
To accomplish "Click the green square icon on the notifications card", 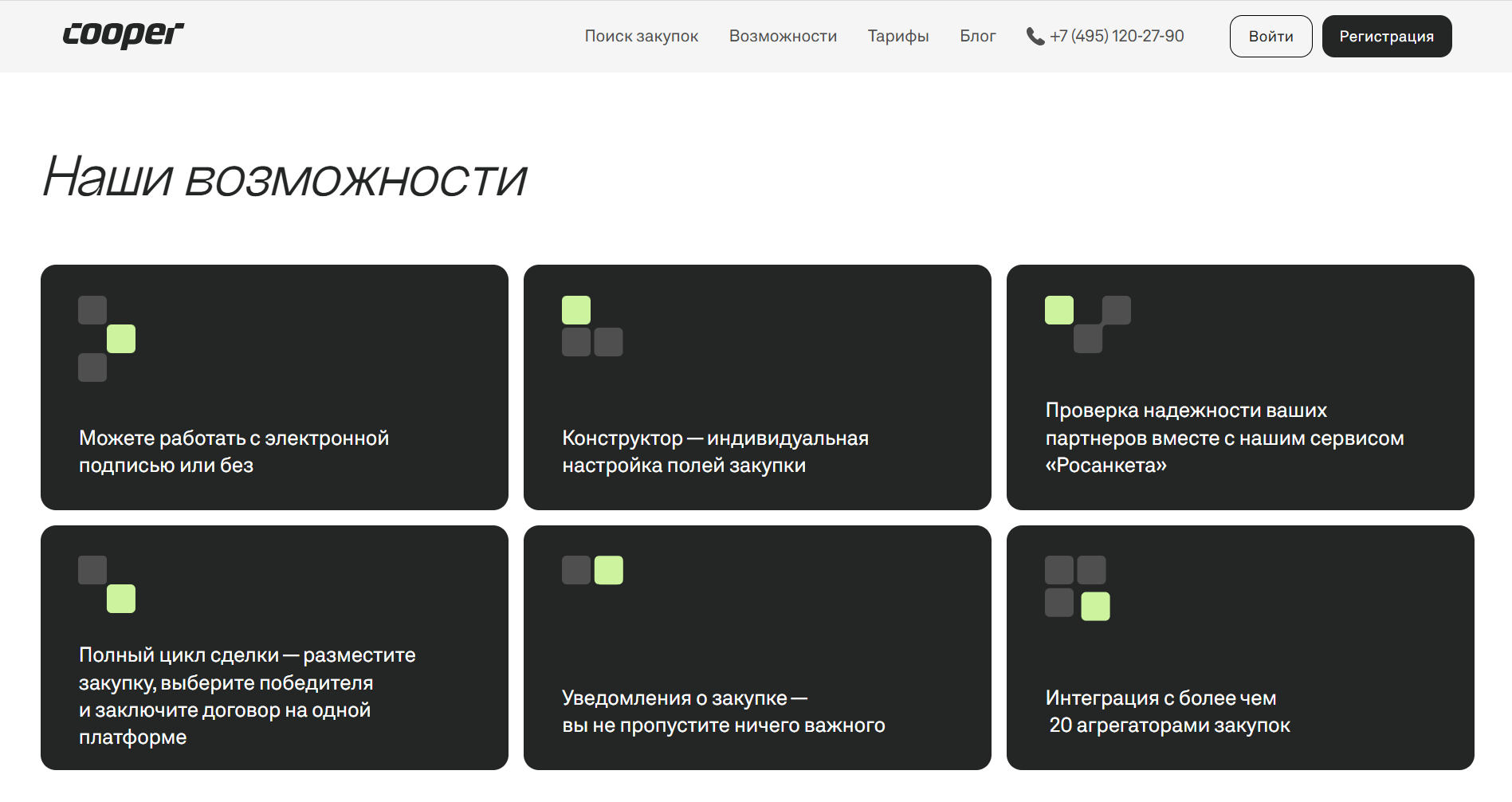I will tap(608, 570).
